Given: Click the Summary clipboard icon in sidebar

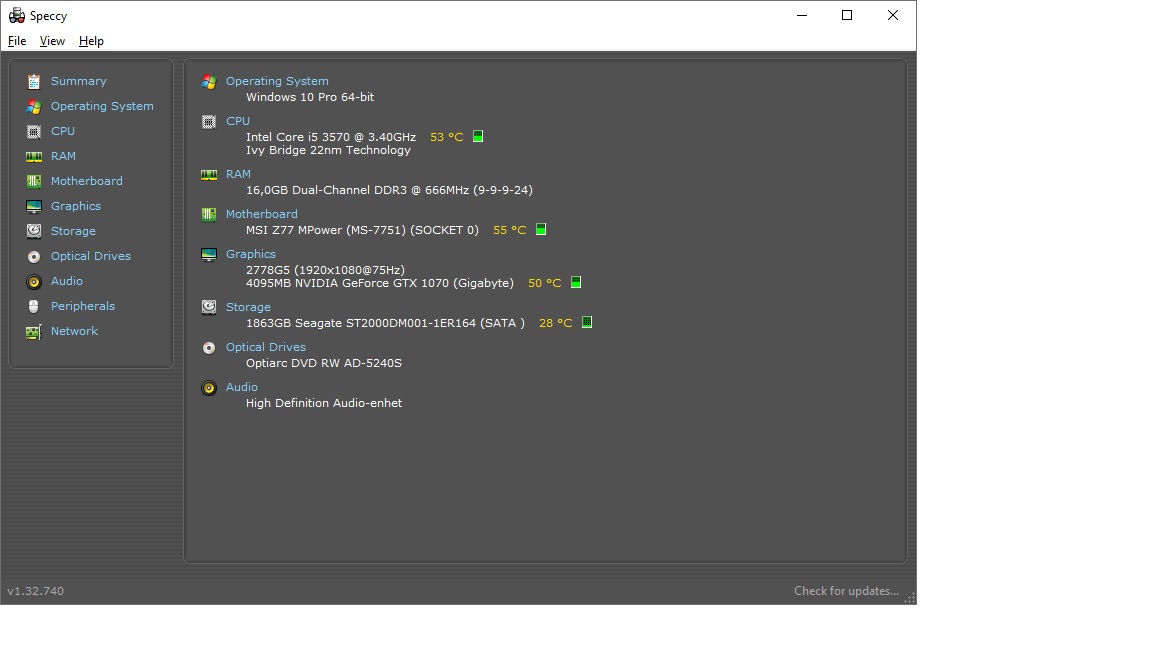Looking at the screenshot, I should [x=34, y=82].
